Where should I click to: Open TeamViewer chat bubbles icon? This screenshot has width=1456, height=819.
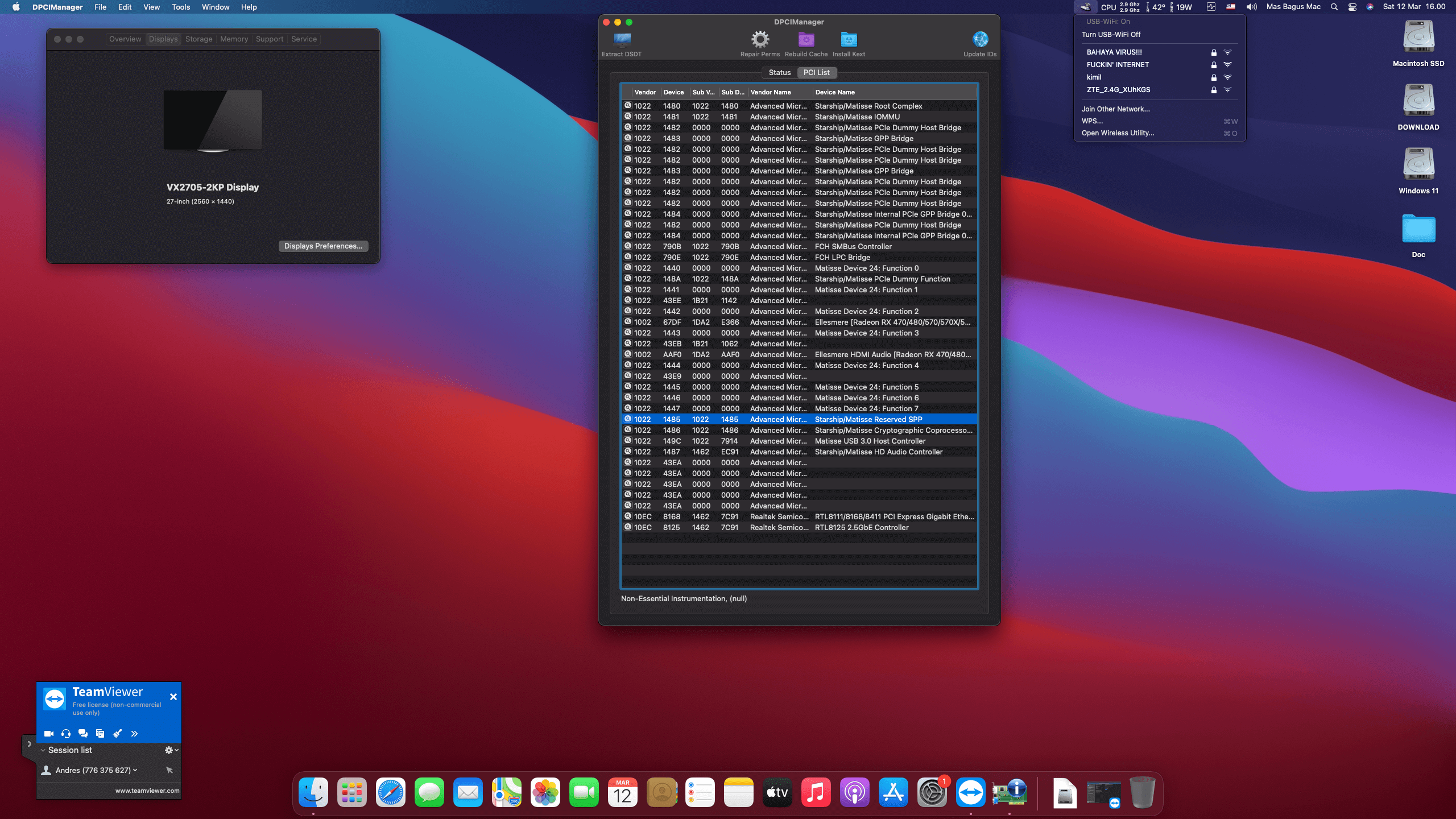[83, 734]
